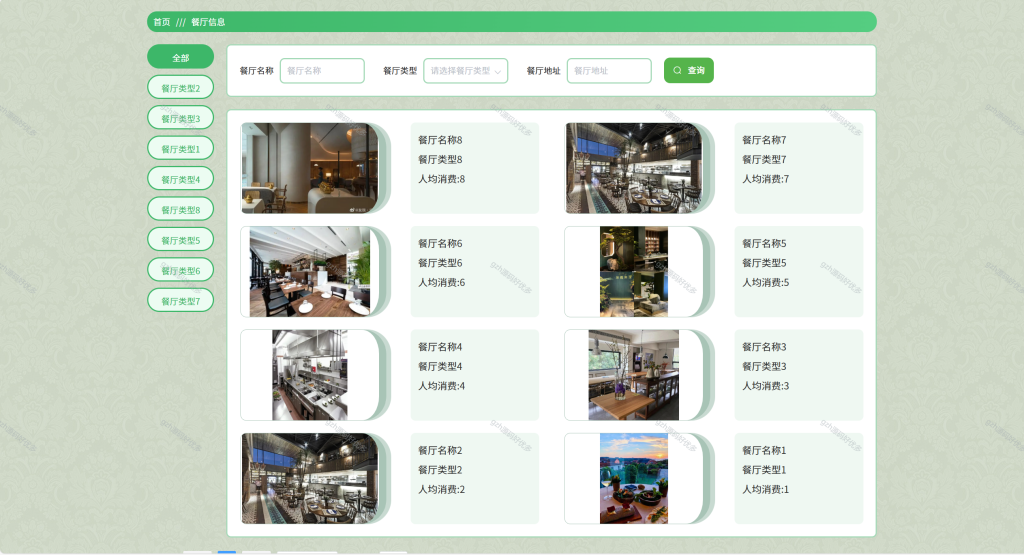Filter the list by 餐厅类型4
Viewport: 1024px width, 555px height.
180,179
